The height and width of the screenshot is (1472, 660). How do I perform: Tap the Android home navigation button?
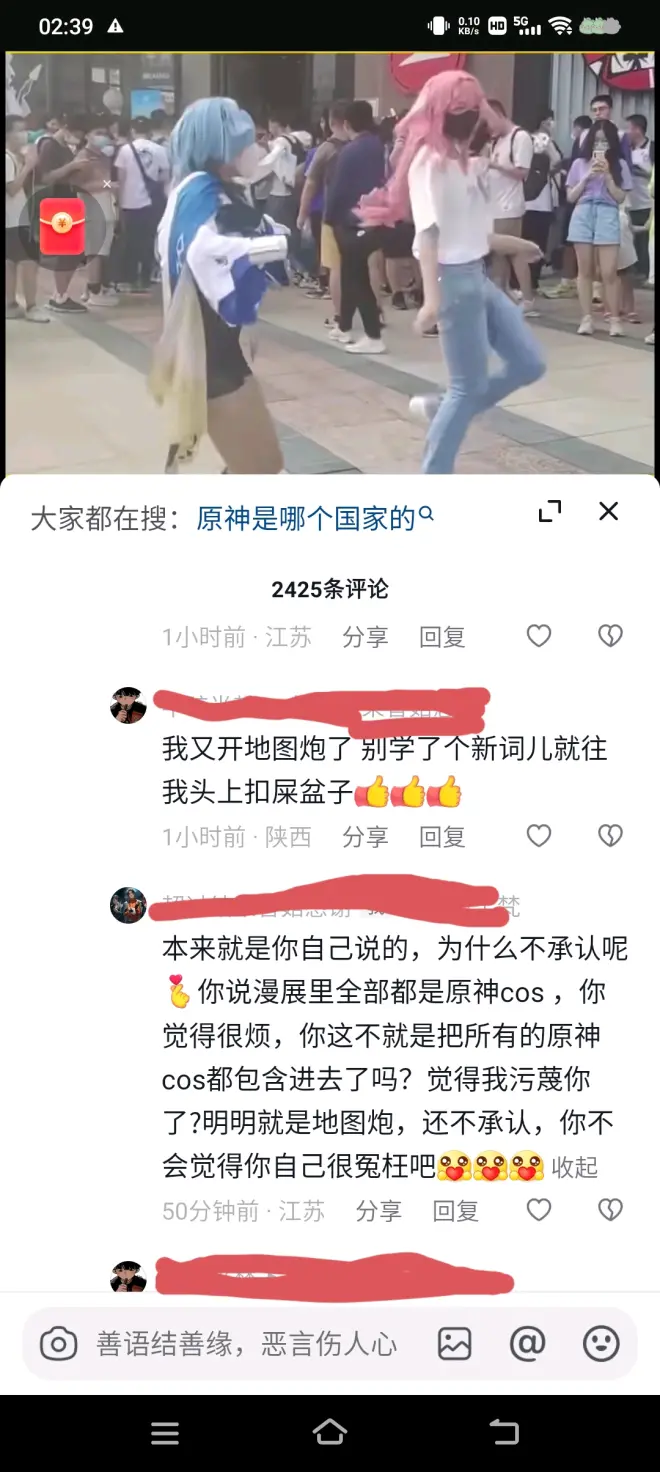pos(330,1432)
